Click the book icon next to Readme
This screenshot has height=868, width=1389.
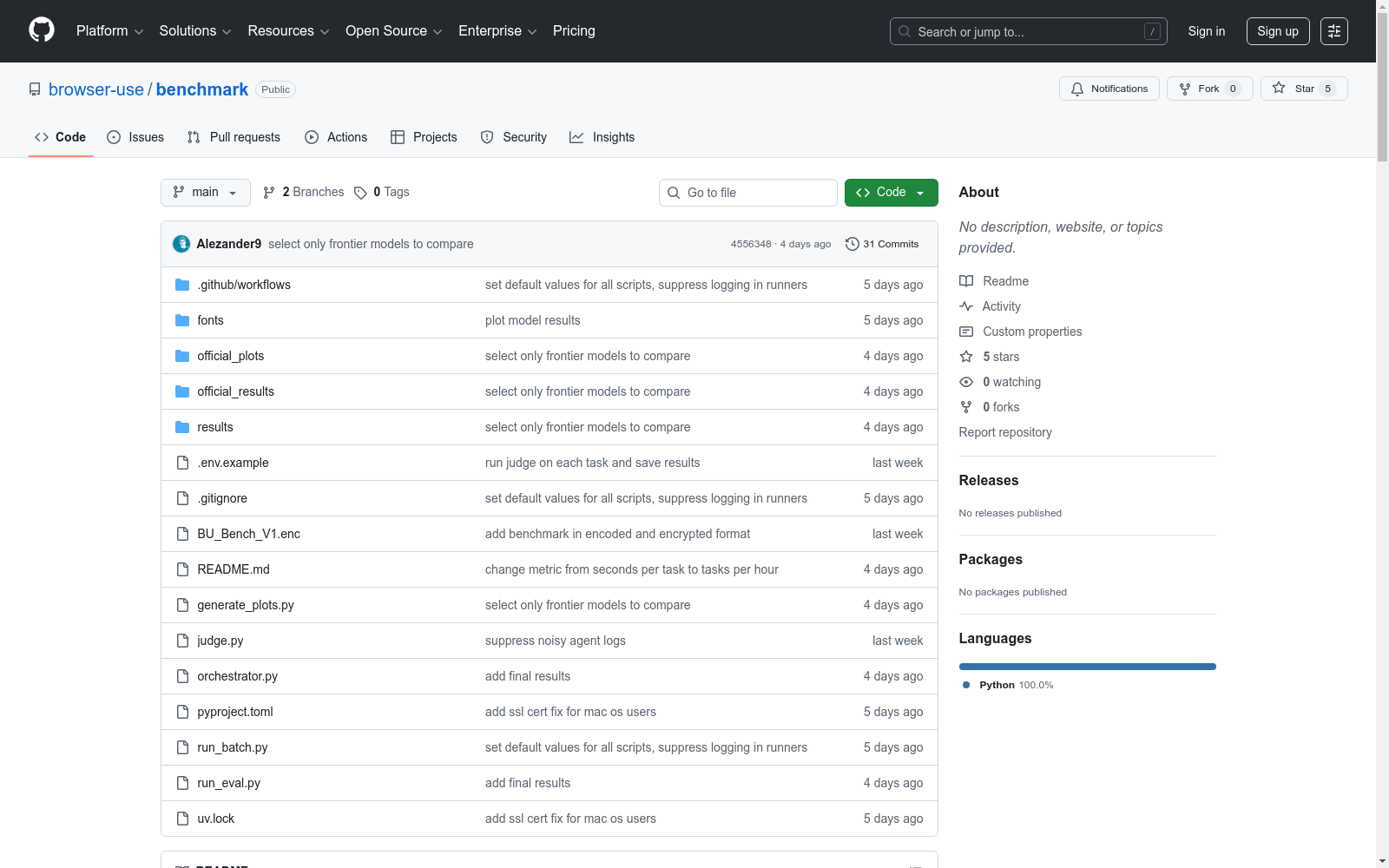(x=966, y=281)
